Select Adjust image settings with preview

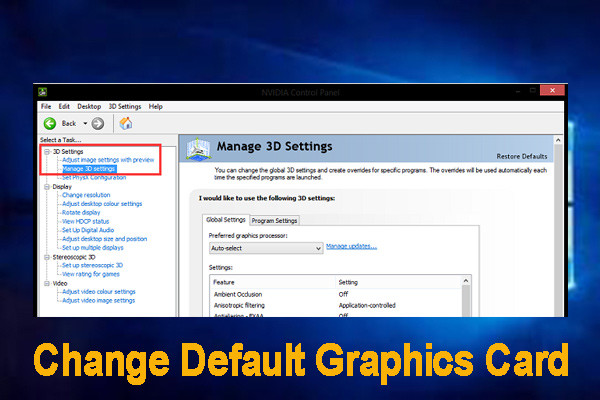[x=107, y=160]
